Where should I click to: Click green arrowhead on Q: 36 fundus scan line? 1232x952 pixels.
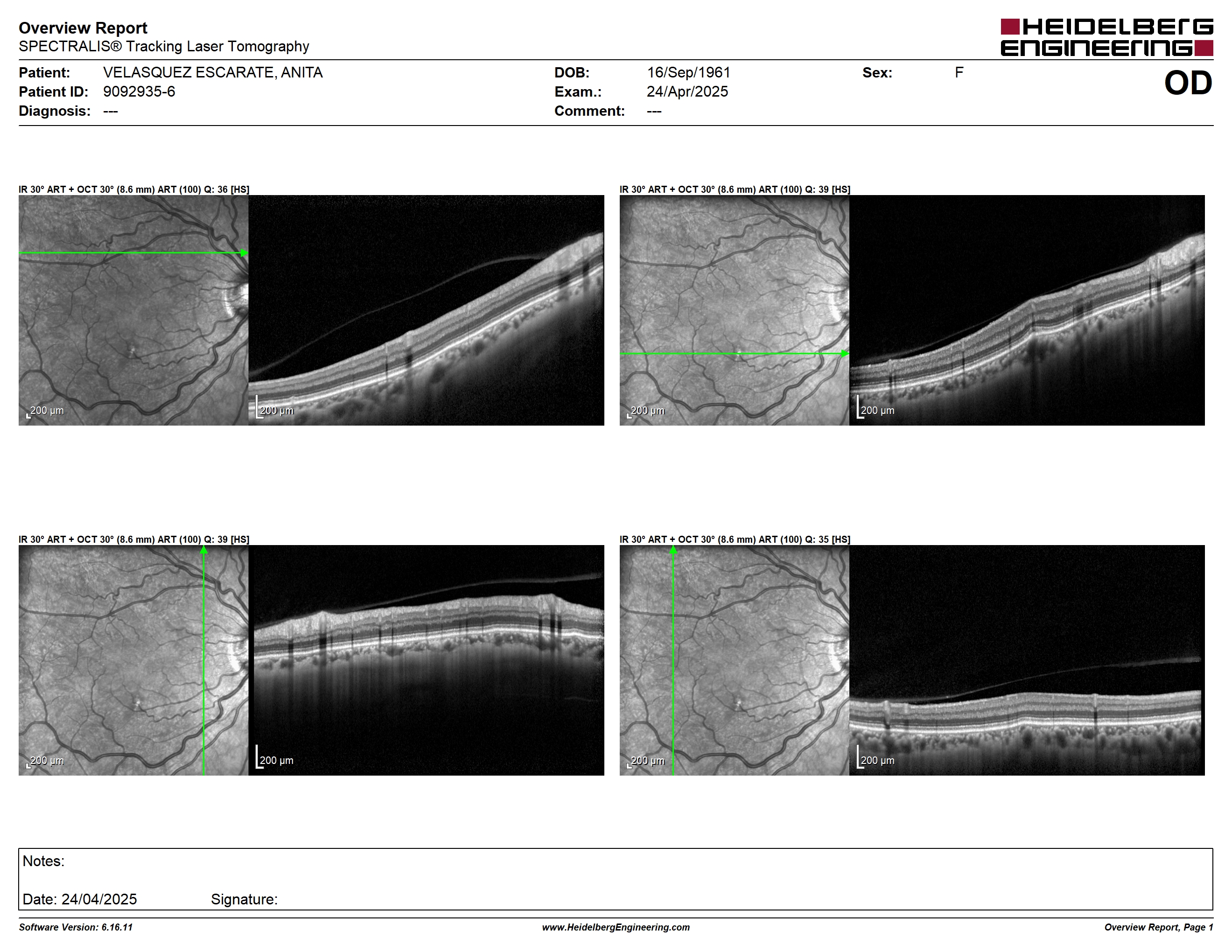[244, 253]
